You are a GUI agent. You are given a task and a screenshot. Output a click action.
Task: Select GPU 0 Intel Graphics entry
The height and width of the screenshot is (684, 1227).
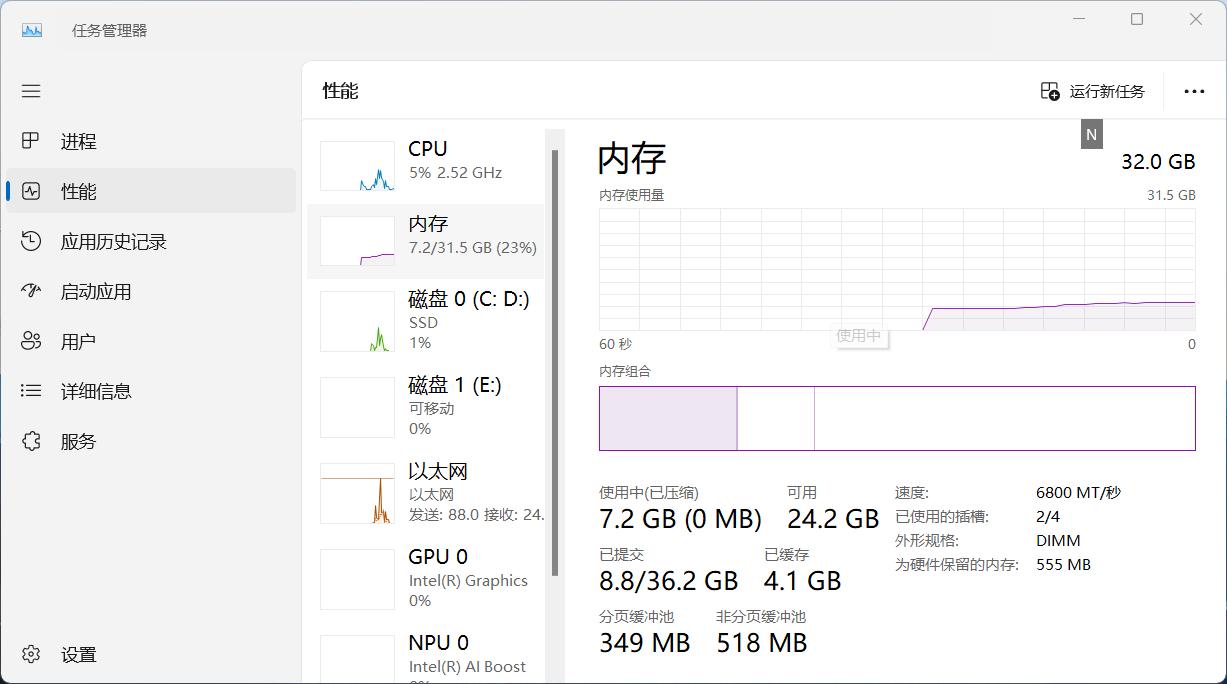(x=467, y=578)
